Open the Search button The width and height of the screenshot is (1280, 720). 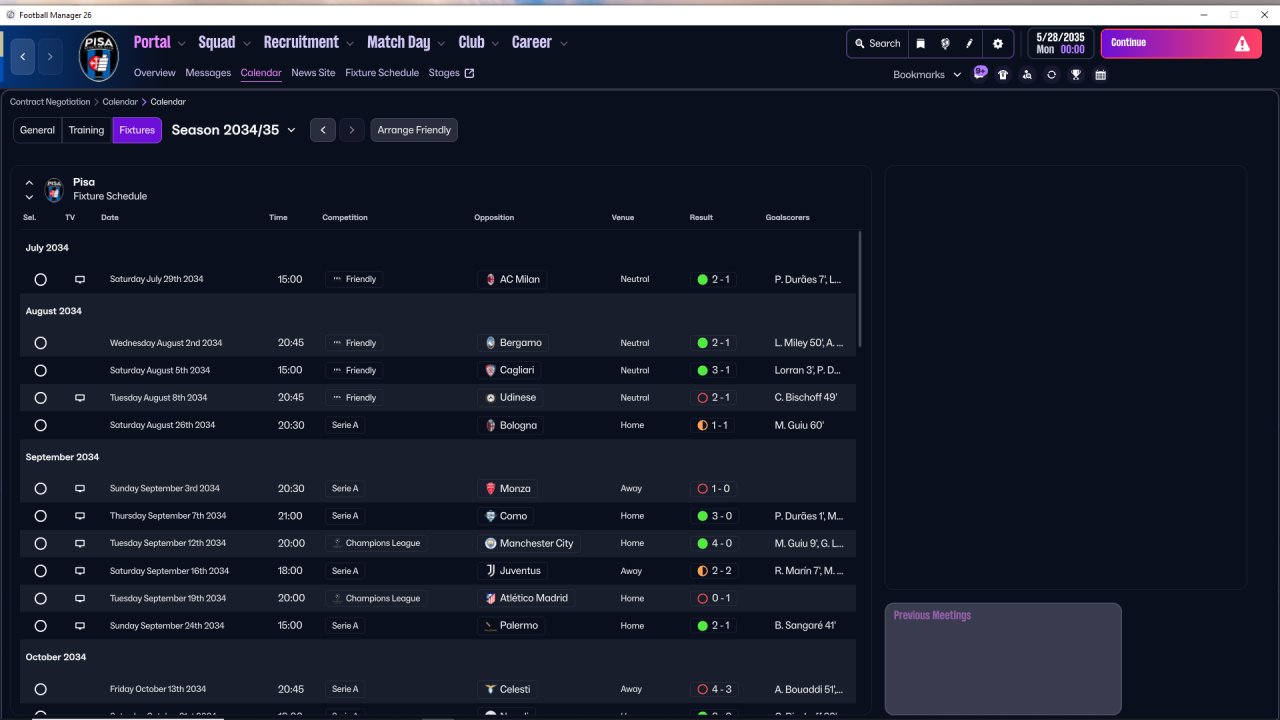(x=877, y=44)
